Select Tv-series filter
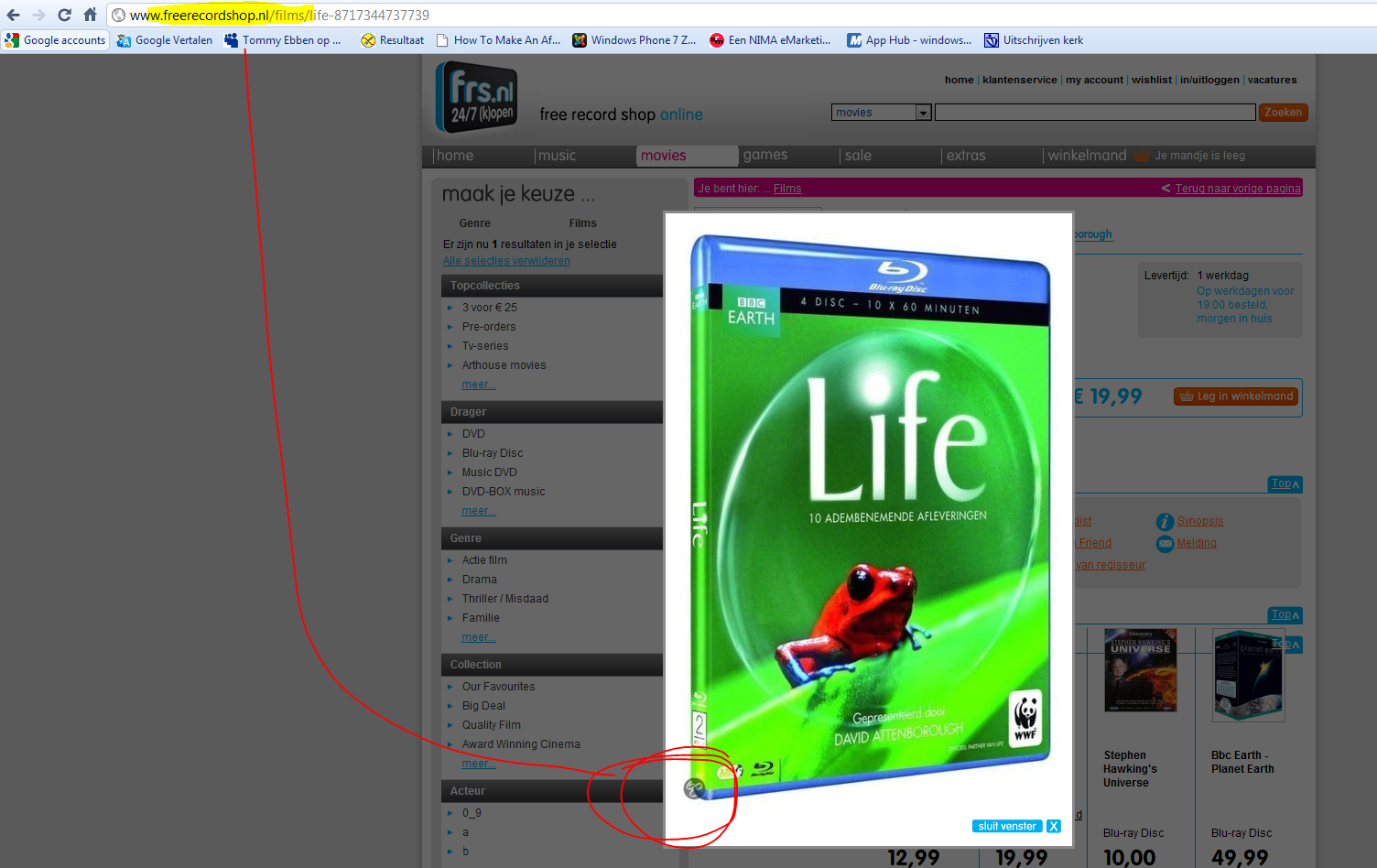The width and height of the screenshot is (1377, 868). pos(485,346)
